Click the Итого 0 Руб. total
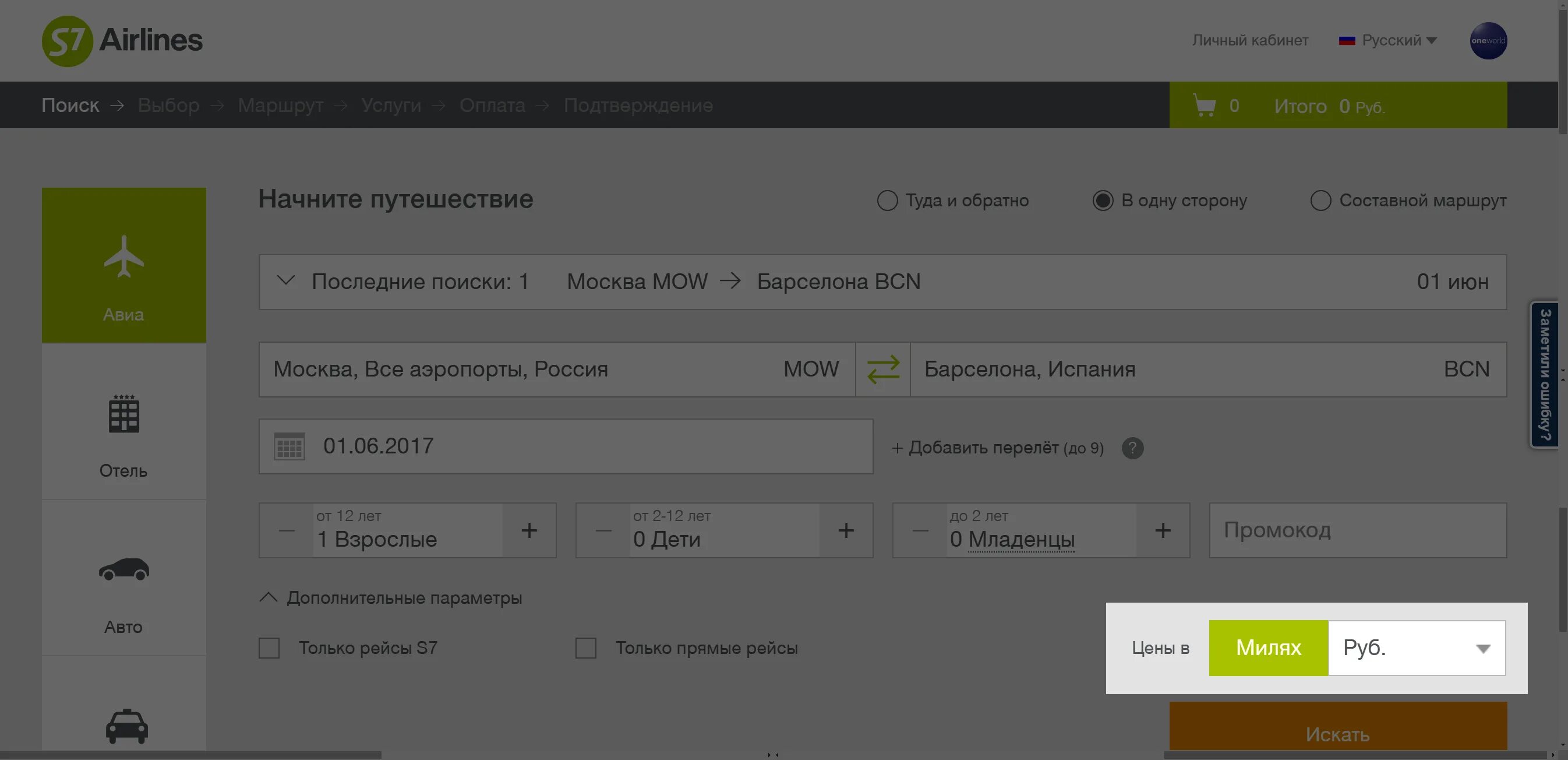This screenshot has height=760, width=1568. [x=1329, y=107]
